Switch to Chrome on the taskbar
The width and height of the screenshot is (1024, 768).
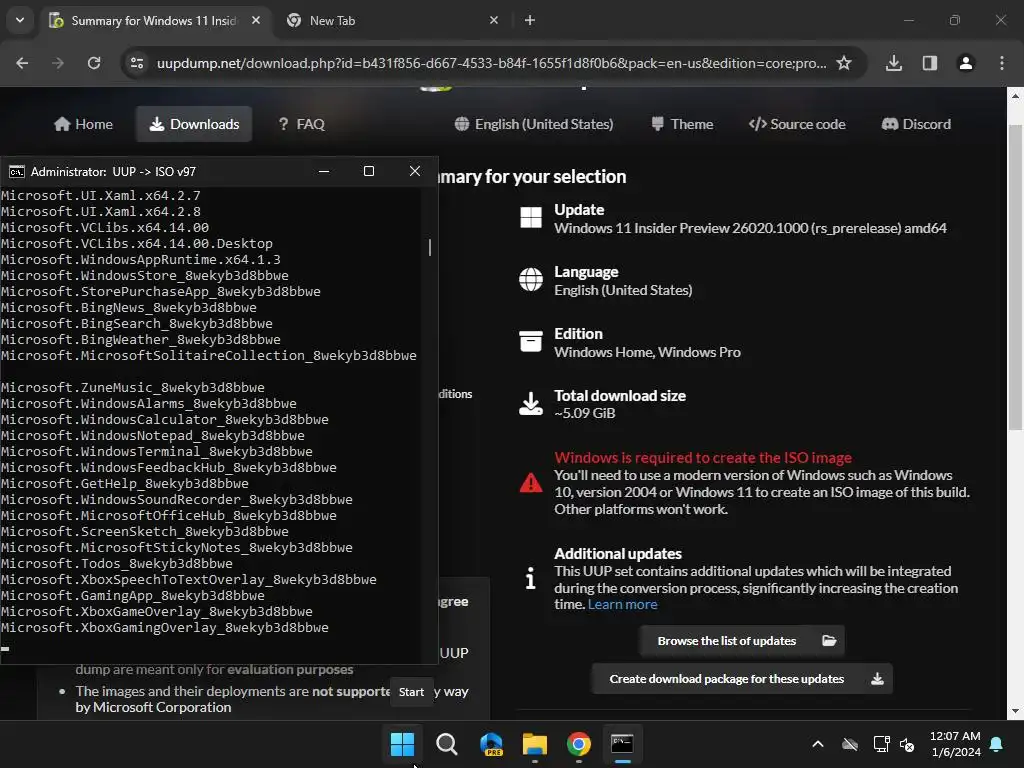coord(579,744)
